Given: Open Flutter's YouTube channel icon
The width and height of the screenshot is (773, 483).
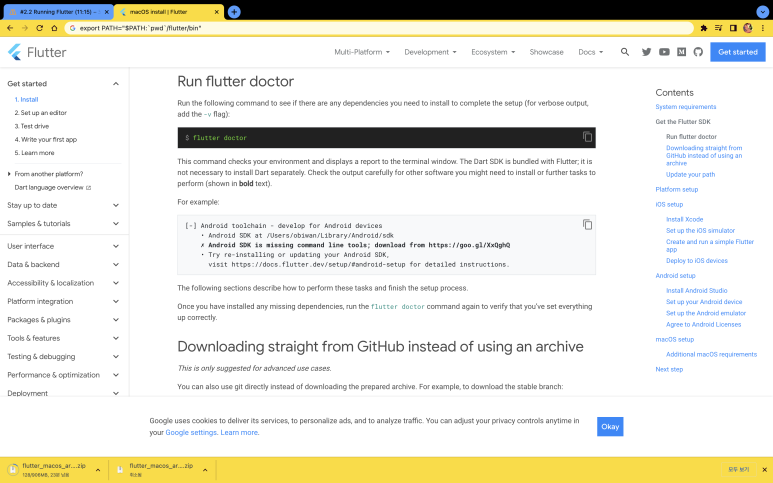Looking at the screenshot, I should point(664,52).
